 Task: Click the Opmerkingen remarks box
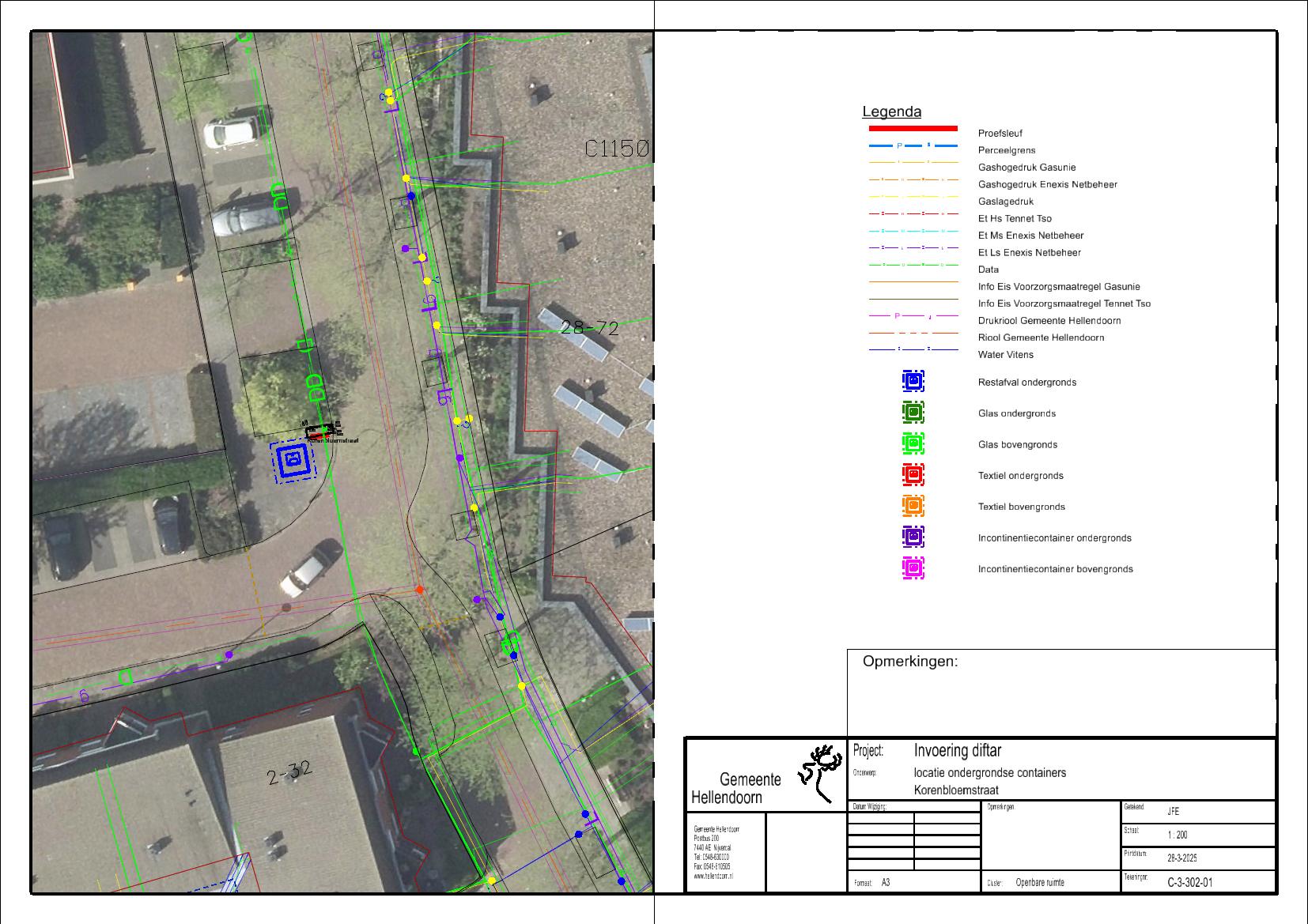point(1061,693)
